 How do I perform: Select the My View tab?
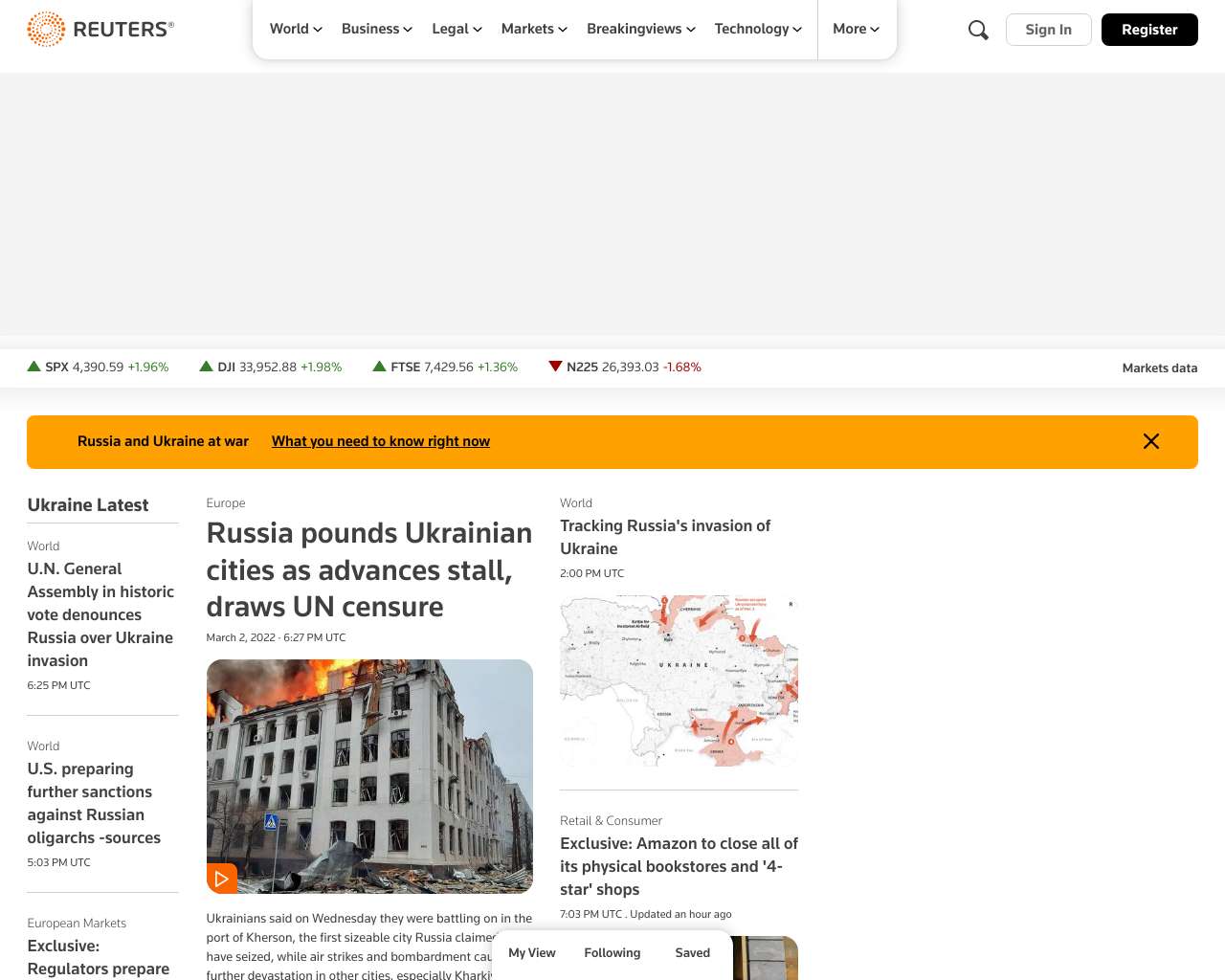coord(532,953)
